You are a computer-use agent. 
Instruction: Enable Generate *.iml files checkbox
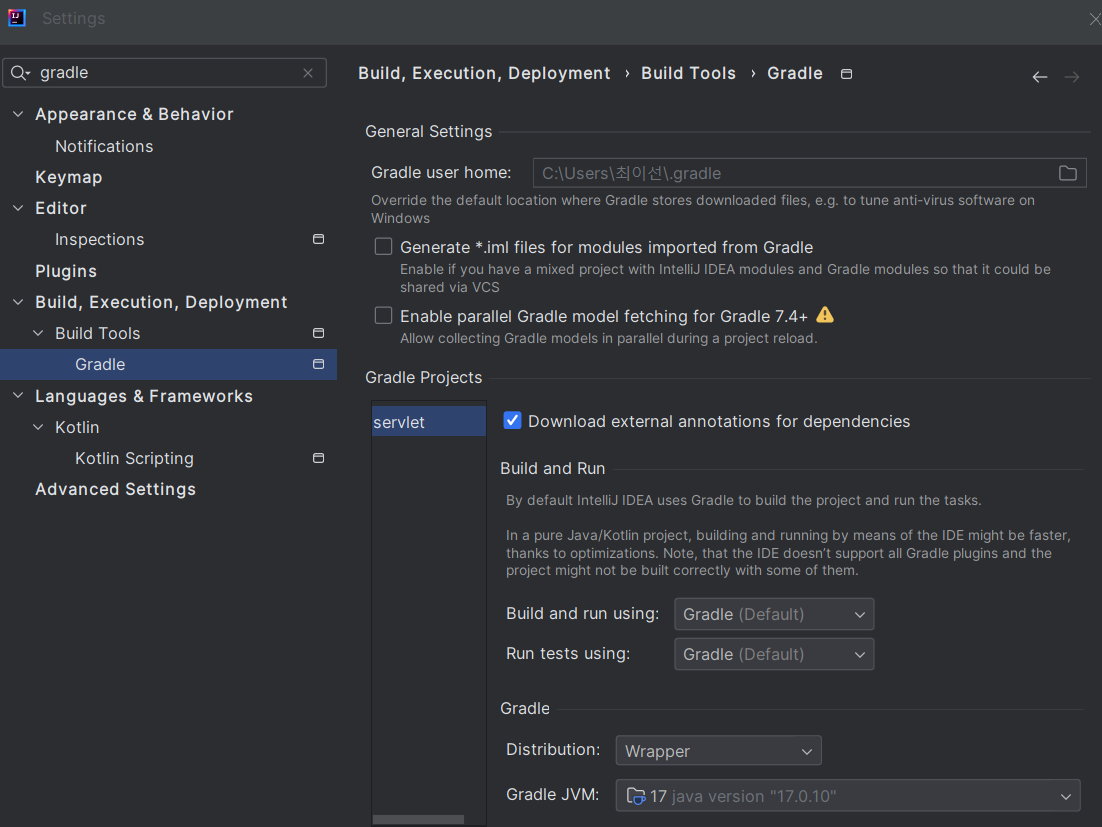(383, 247)
